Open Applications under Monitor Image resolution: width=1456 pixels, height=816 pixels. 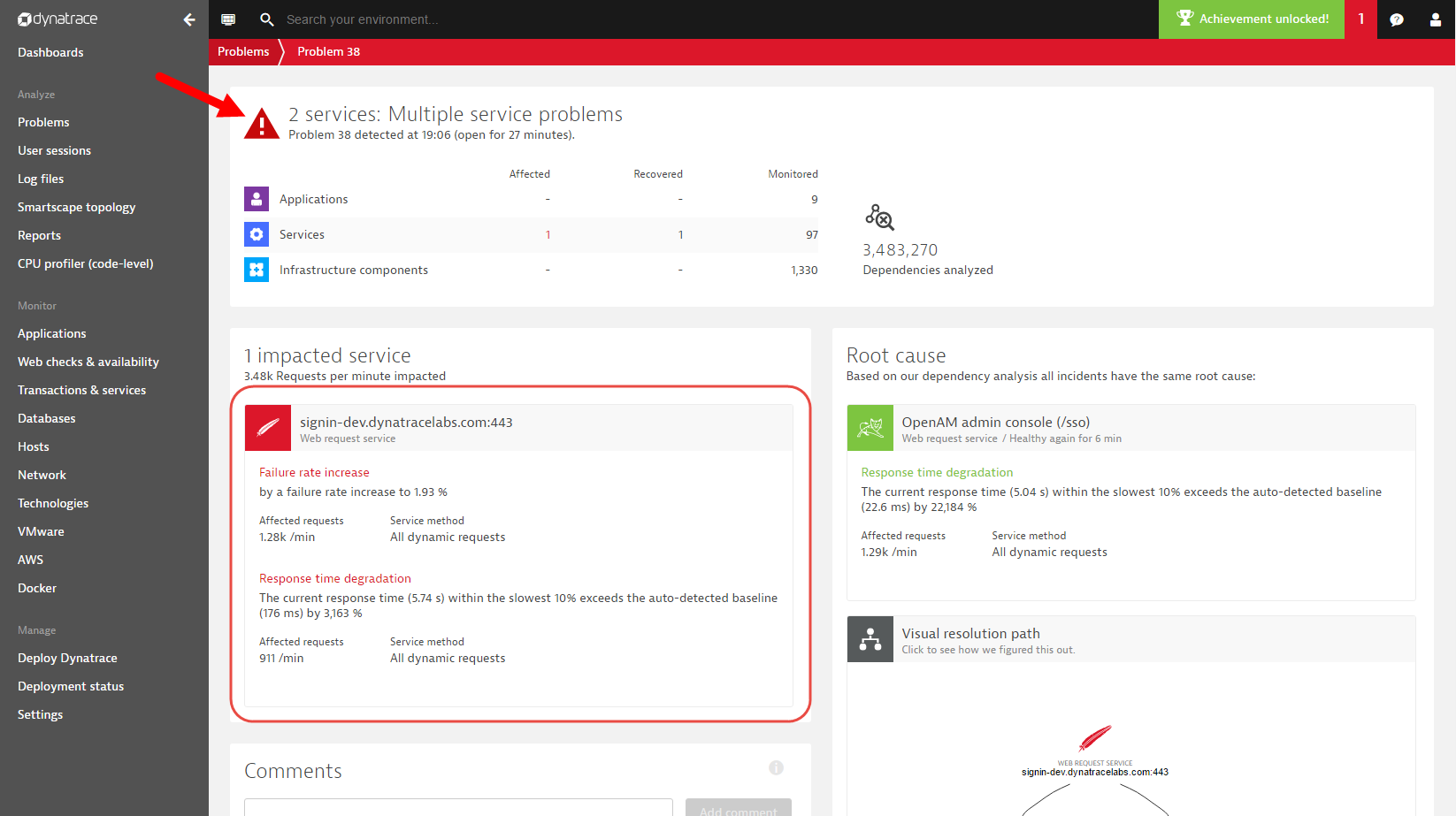click(x=52, y=333)
